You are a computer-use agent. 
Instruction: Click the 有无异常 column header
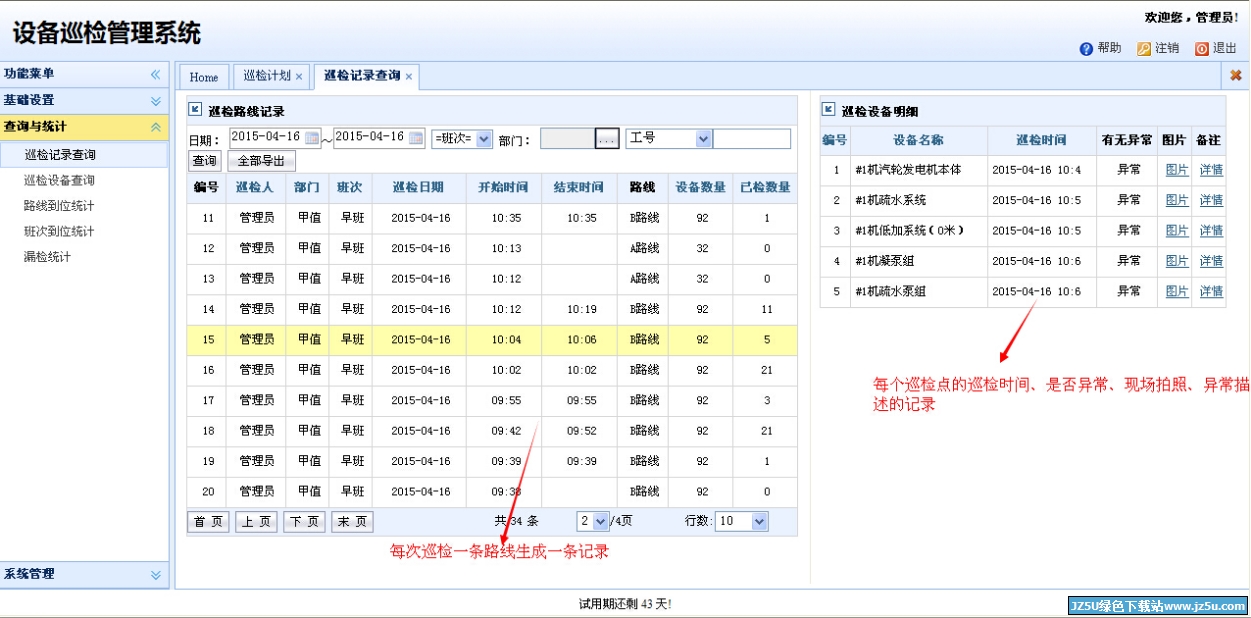[x=1127, y=140]
